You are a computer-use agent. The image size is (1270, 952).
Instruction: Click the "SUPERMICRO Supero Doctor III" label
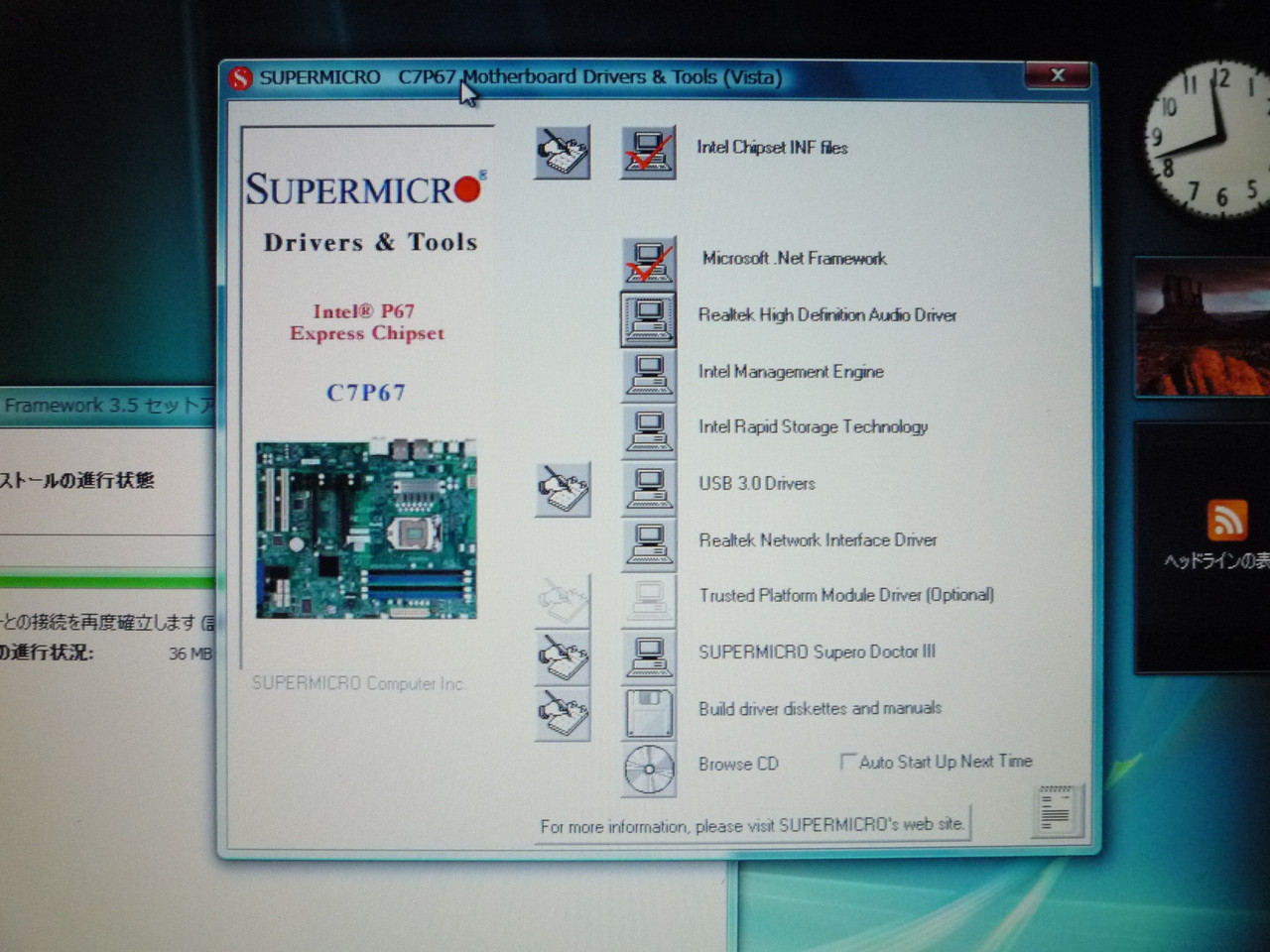click(x=817, y=653)
